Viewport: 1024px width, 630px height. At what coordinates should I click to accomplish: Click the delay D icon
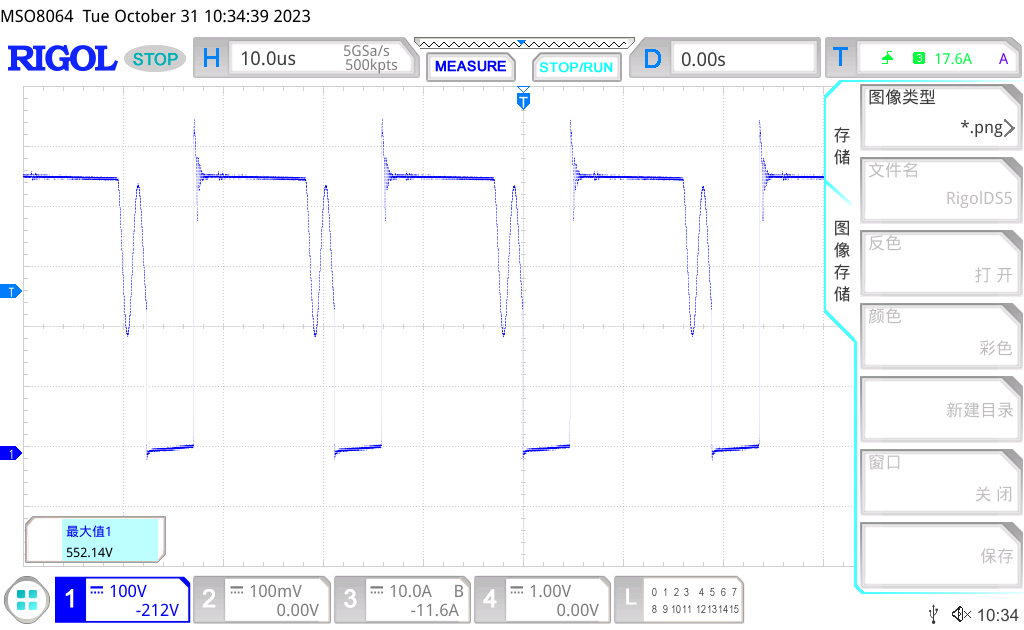[x=652, y=59]
